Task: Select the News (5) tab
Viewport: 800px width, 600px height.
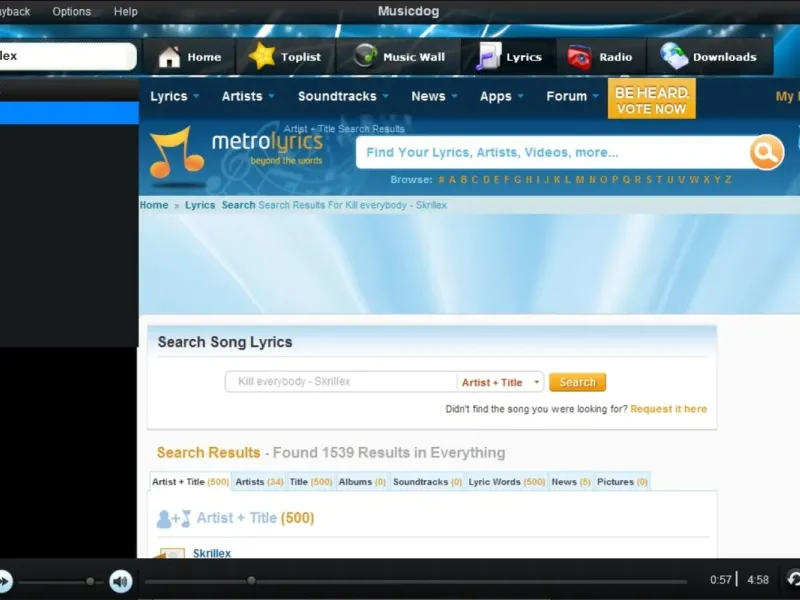Action: [571, 482]
